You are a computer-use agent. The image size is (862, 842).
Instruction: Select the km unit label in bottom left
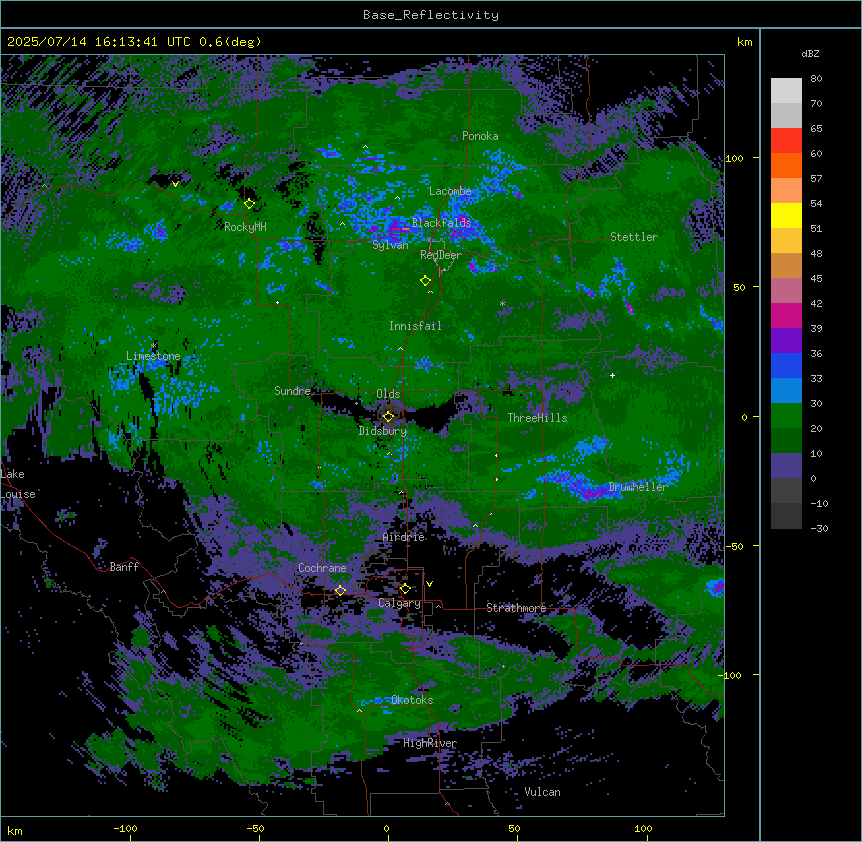pyautogui.click(x=15, y=830)
